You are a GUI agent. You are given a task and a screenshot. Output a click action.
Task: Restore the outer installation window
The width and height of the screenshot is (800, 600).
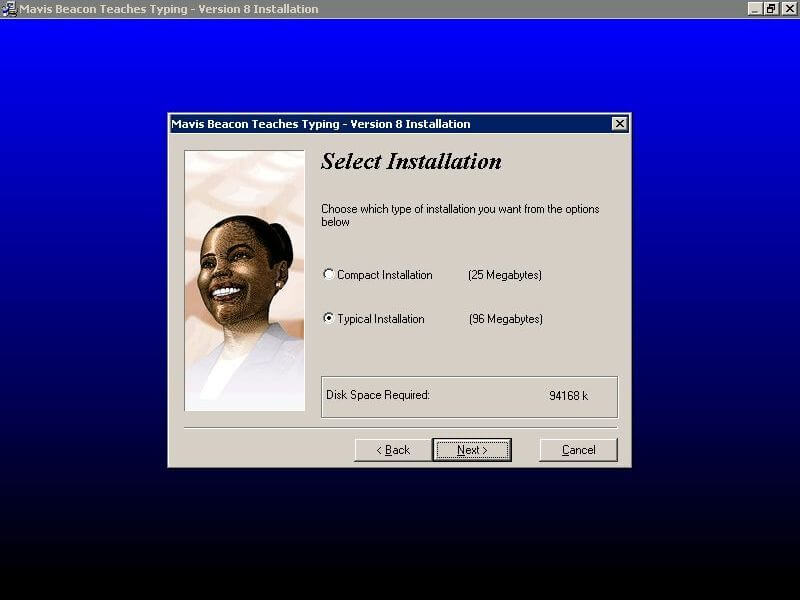[x=771, y=9]
